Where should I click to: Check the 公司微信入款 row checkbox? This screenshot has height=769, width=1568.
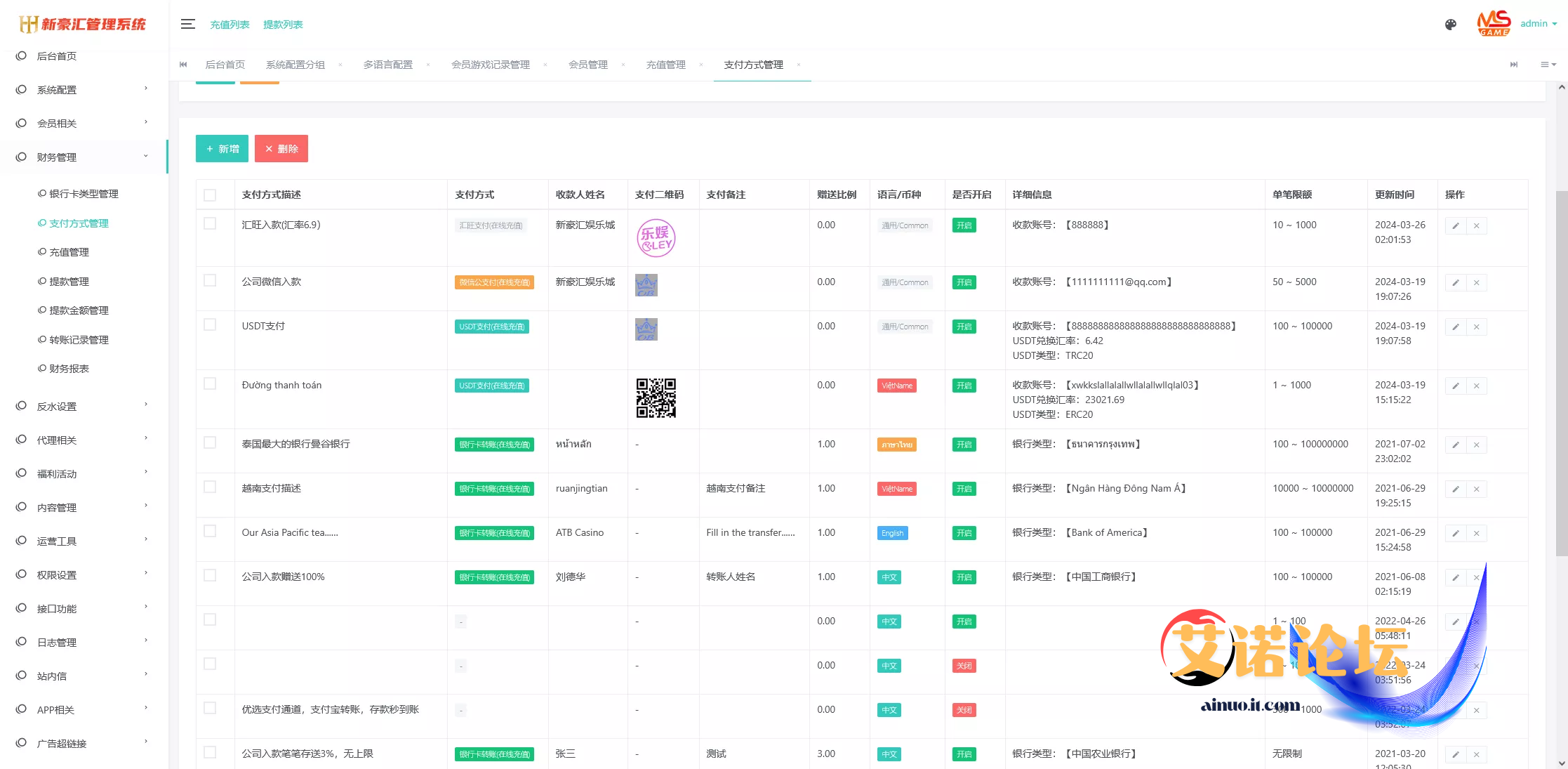point(210,281)
